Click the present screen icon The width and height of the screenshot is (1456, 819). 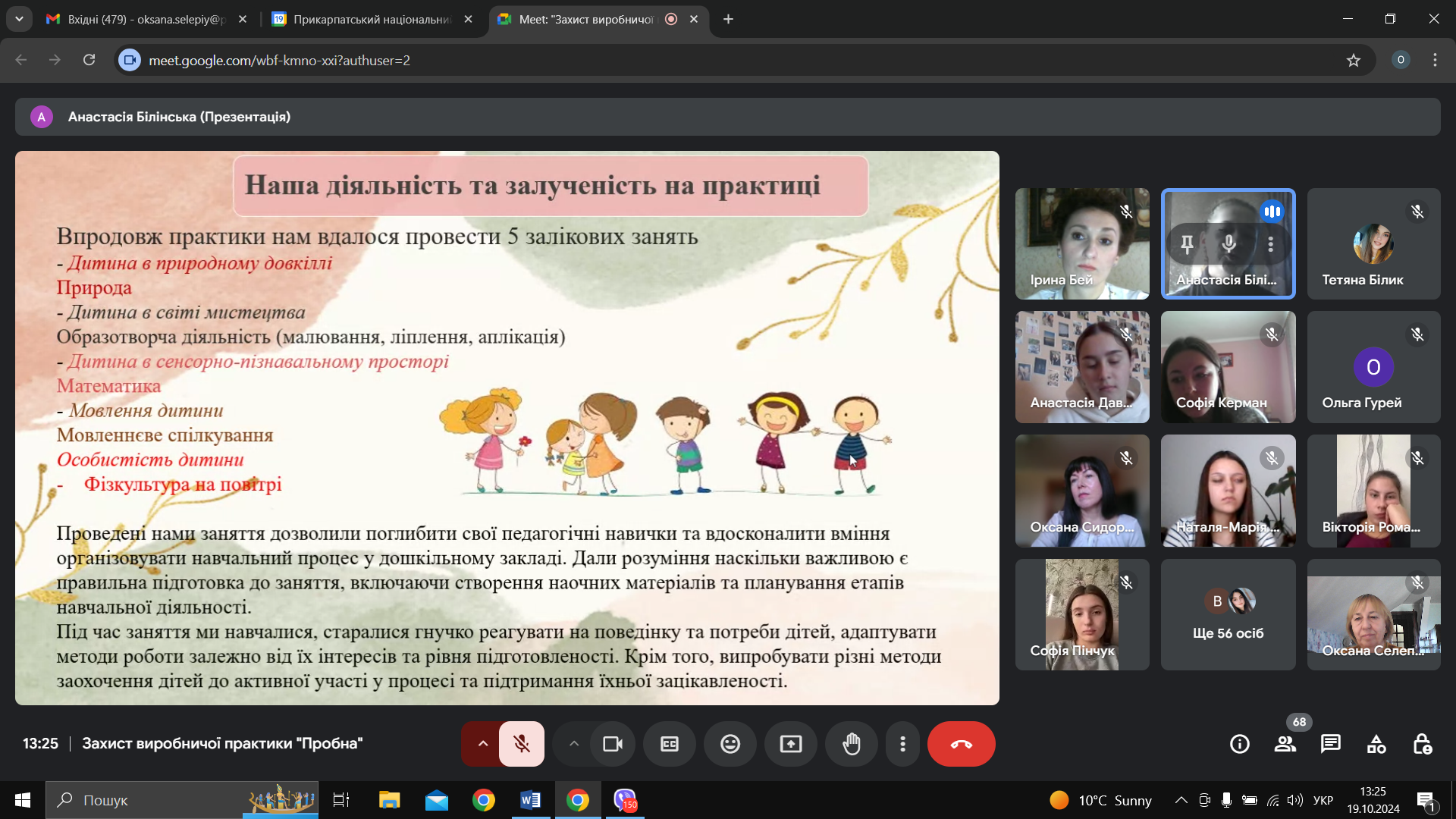pyautogui.click(x=790, y=744)
